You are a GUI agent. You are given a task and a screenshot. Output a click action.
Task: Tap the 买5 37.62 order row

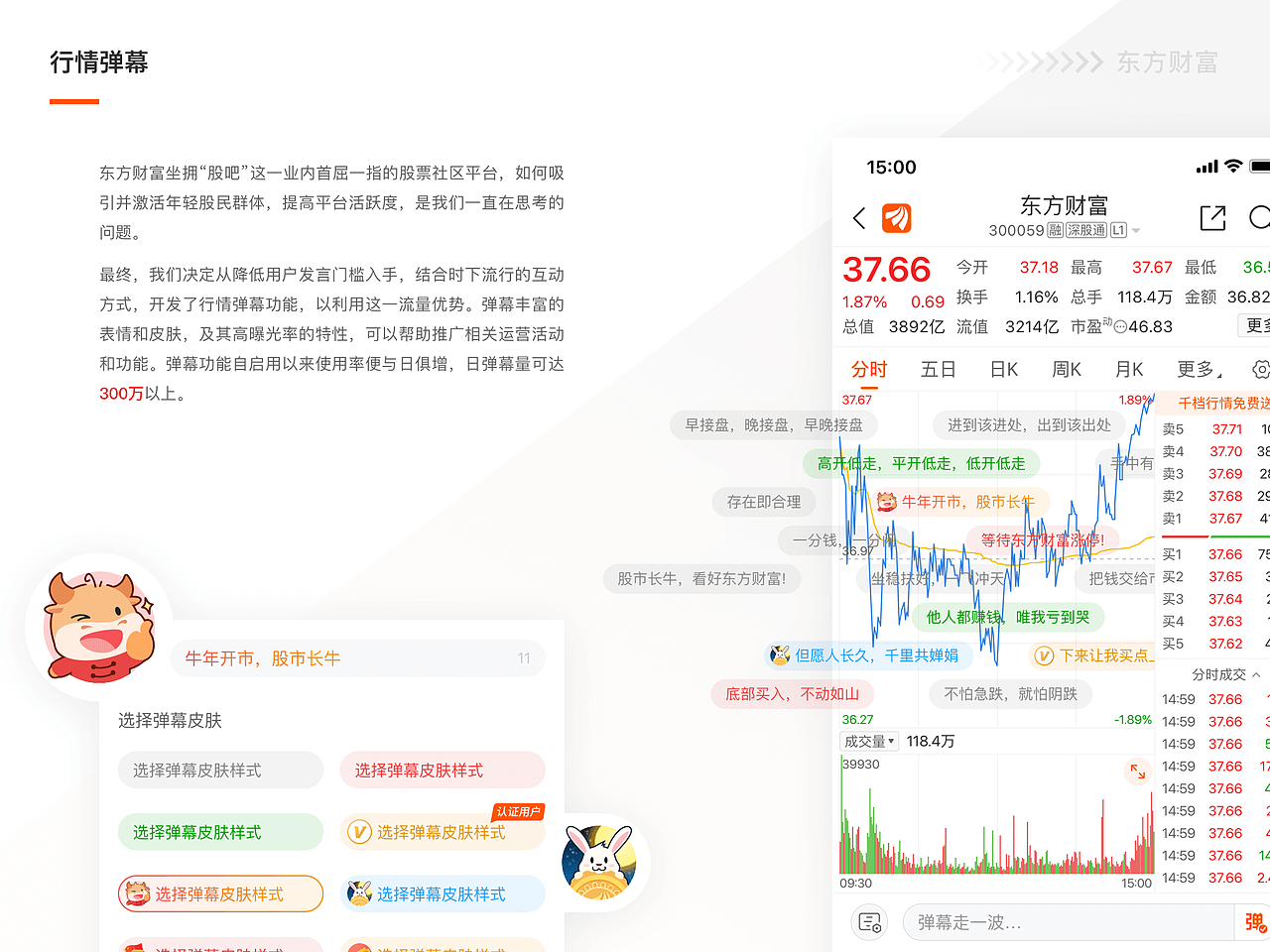coord(1214,644)
